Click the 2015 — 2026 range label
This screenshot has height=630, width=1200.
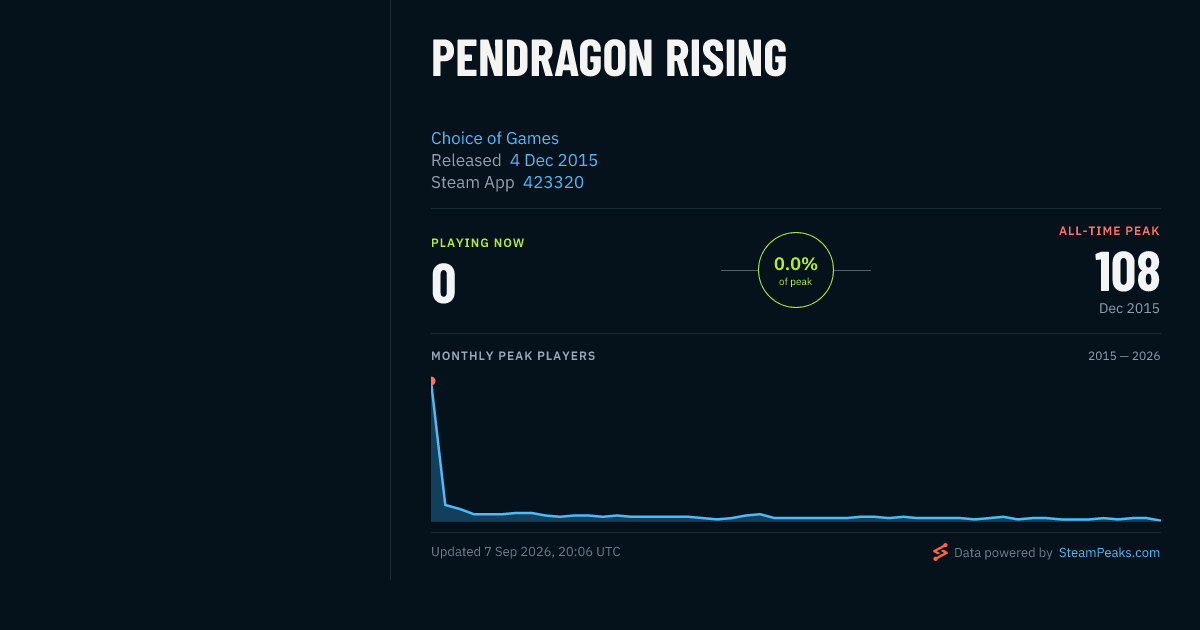tap(1124, 356)
